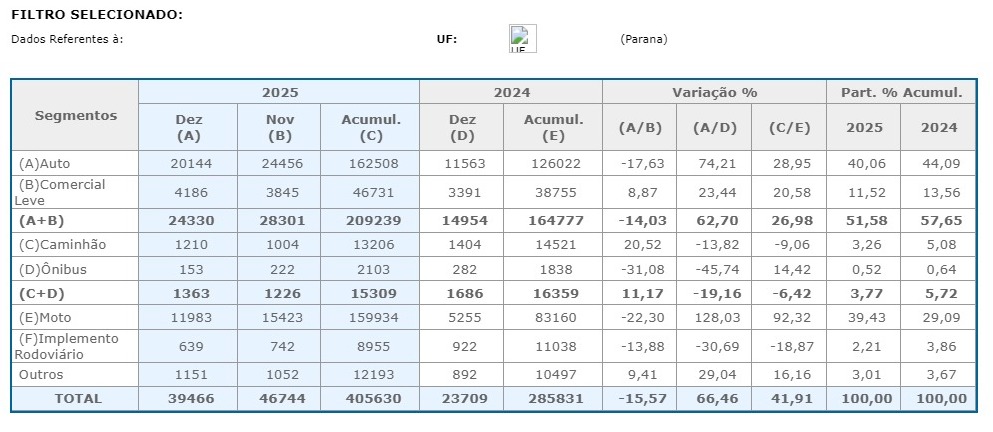Image resolution: width=993 pixels, height=432 pixels.
Task: Click the Part. % Acumul. header
Action: point(901,92)
